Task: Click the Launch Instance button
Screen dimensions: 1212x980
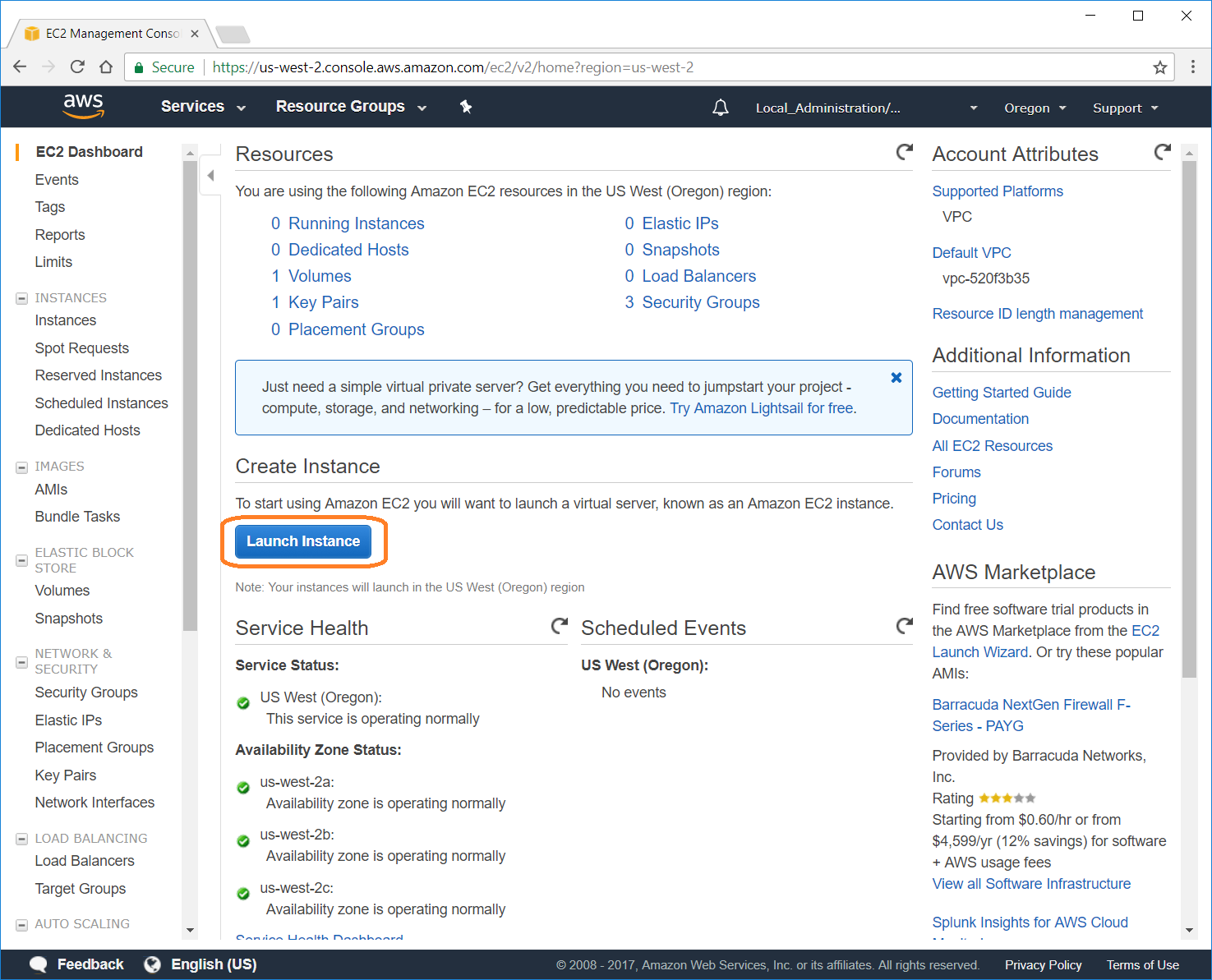Action: point(303,541)
